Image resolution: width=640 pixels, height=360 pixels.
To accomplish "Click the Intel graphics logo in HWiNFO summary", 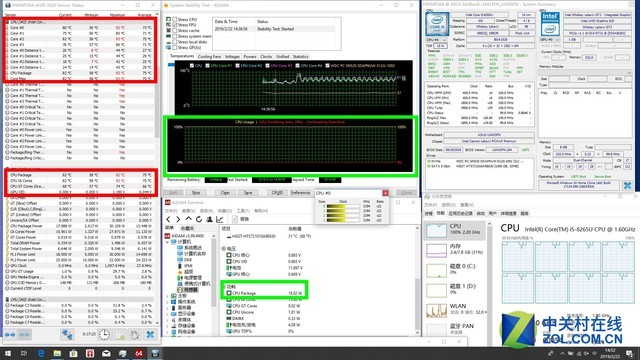I will point(550,24).
